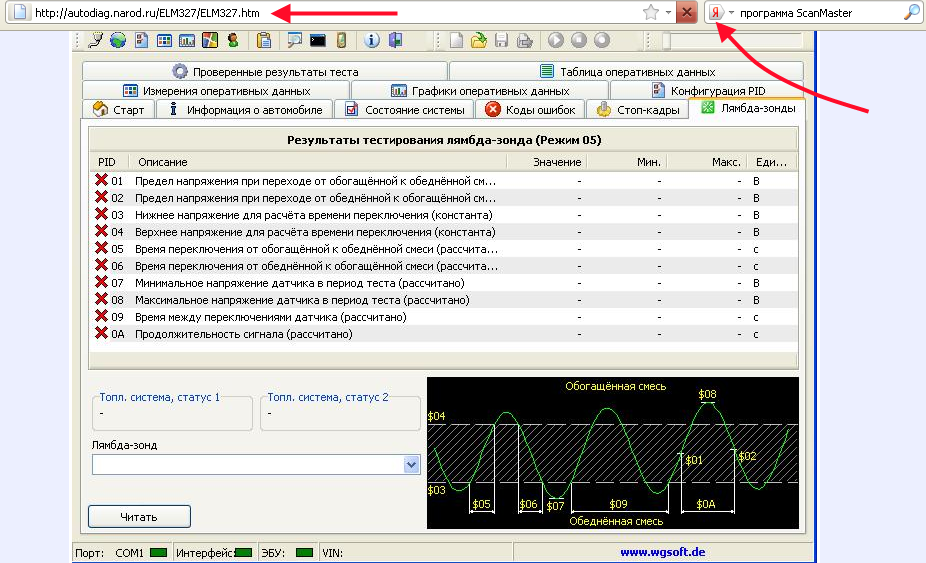
Task: Select PID 0A 'Продолжительность сигнала' row
Action: [x=443, y=334]
